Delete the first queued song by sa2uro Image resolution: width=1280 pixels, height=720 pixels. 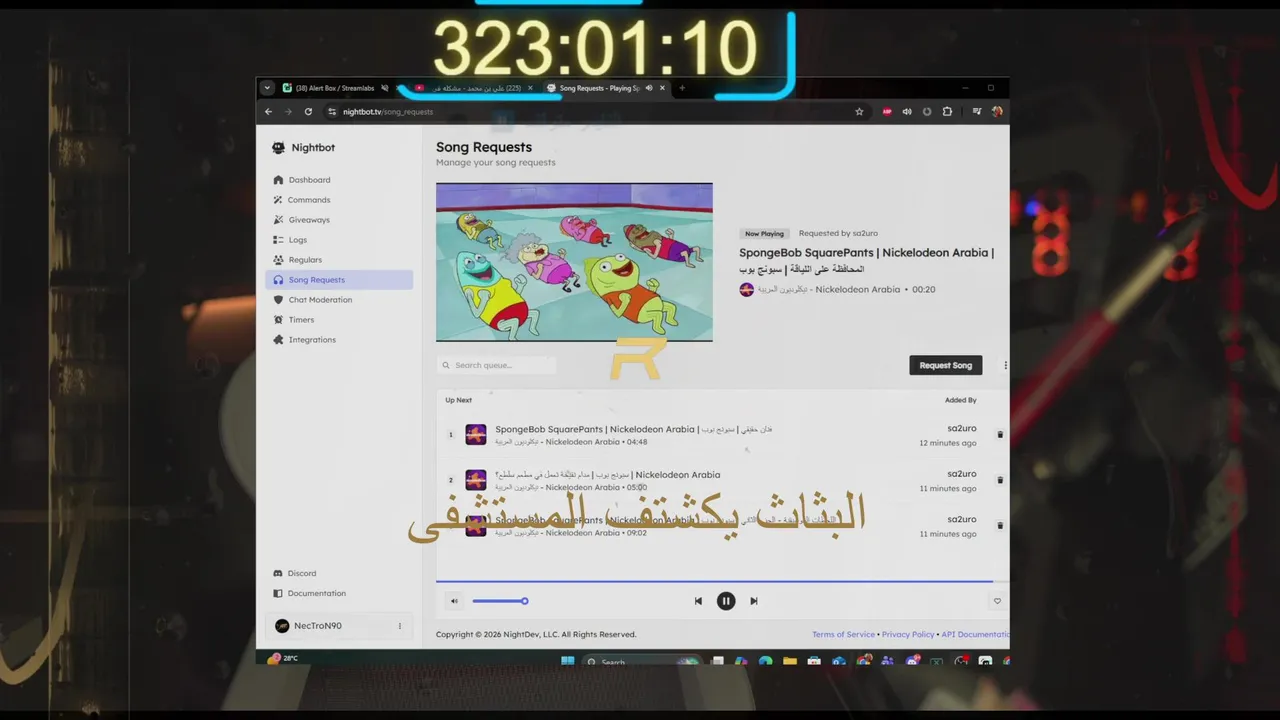click(x=1000, y=435)
